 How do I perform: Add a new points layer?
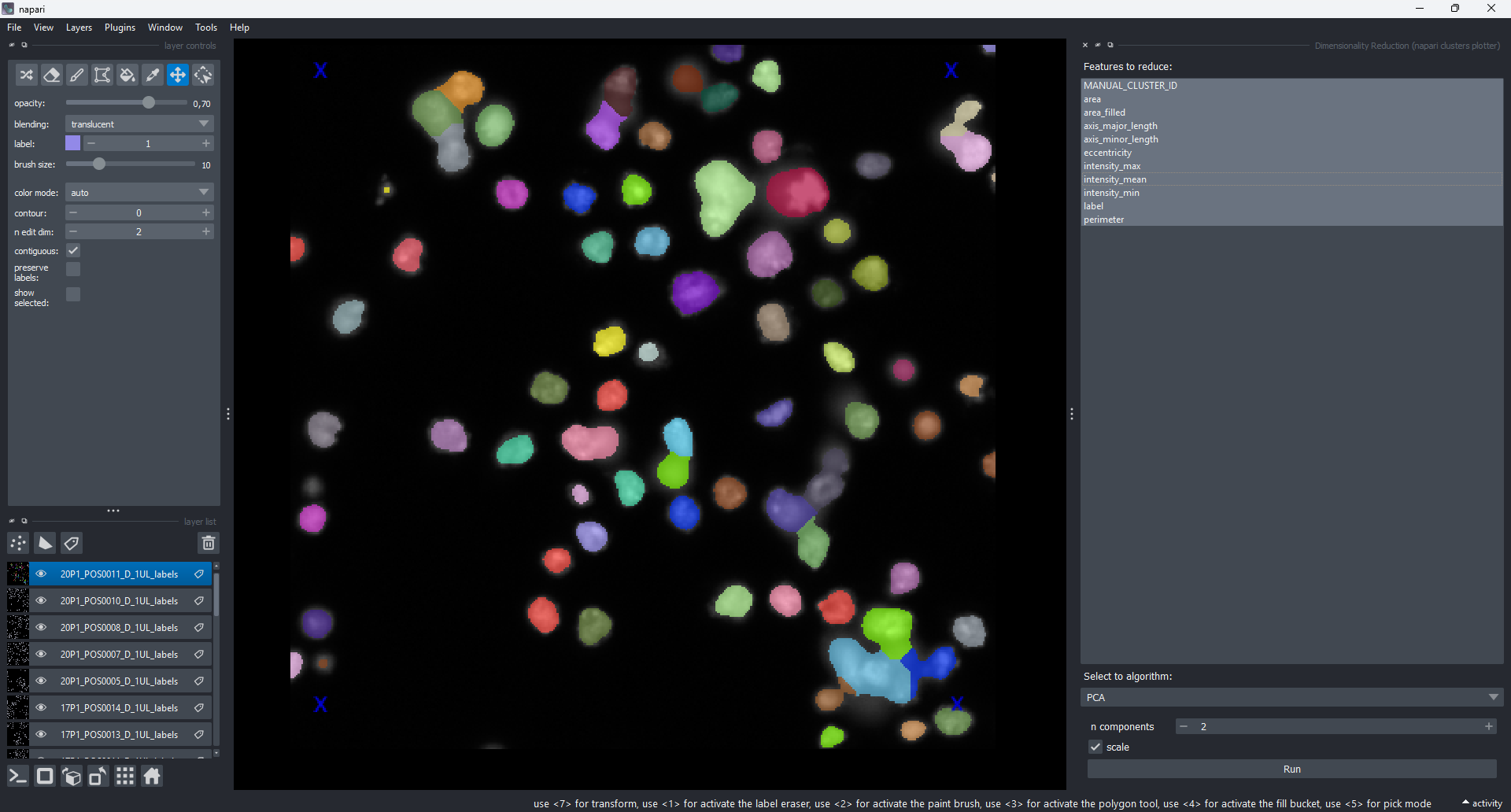(18, 543)
